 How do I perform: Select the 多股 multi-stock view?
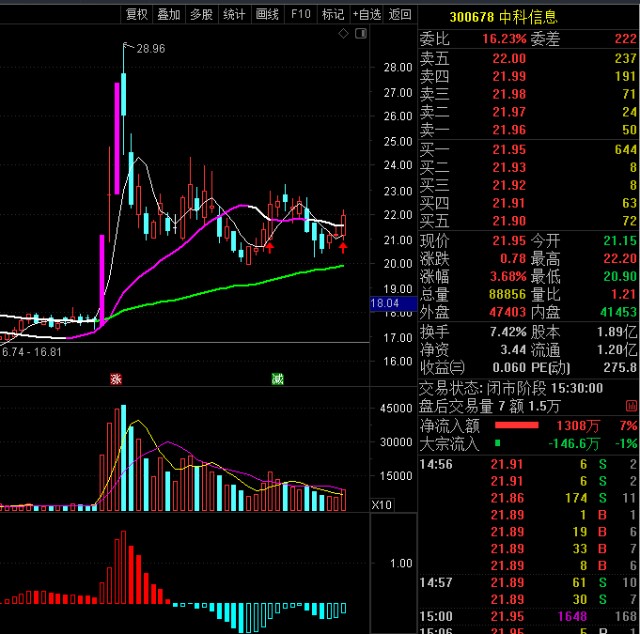click(x=201, y=15)
